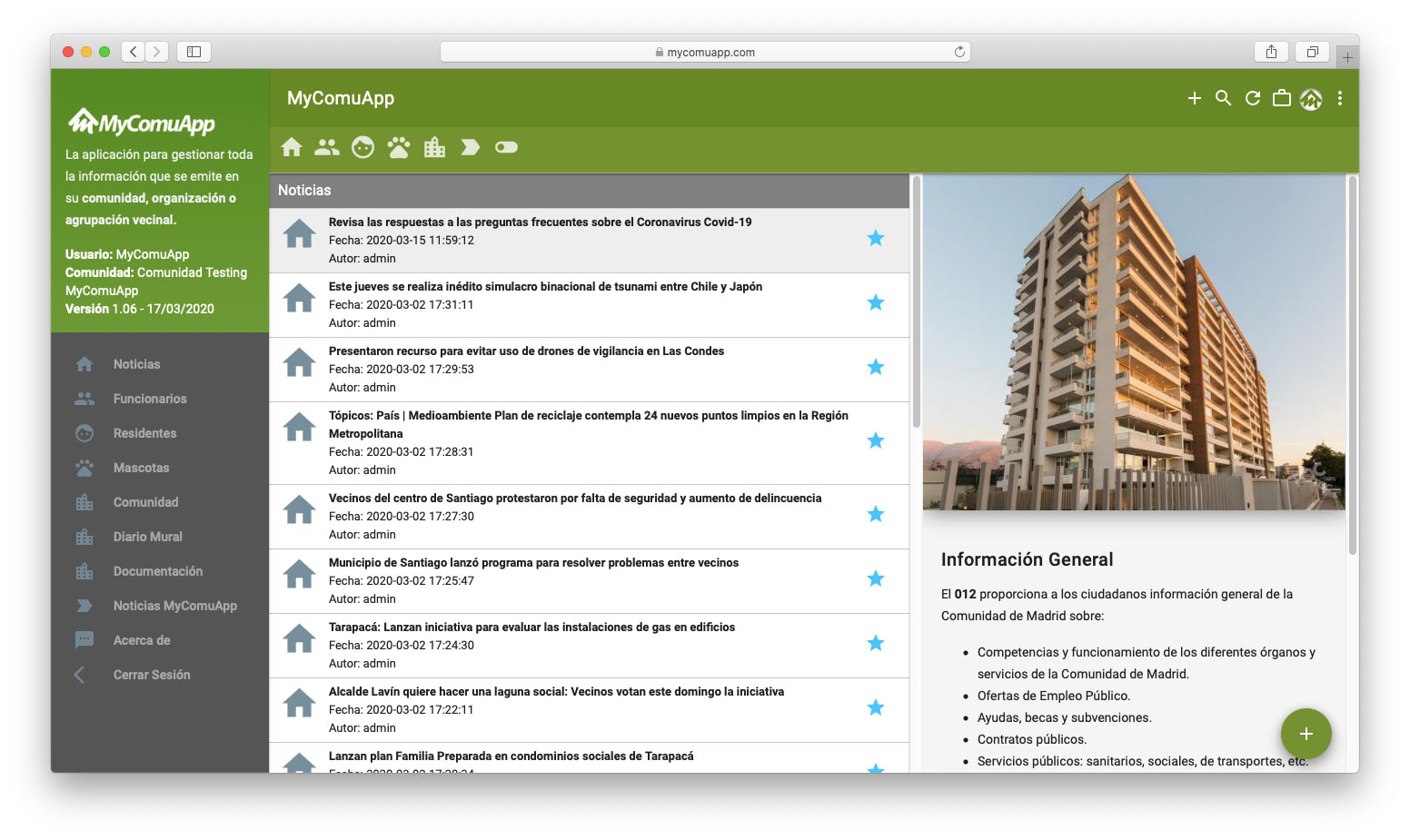Click the plus icon in app header
The height and width of the screenshot is (840, 1410).
point(1194,98)
